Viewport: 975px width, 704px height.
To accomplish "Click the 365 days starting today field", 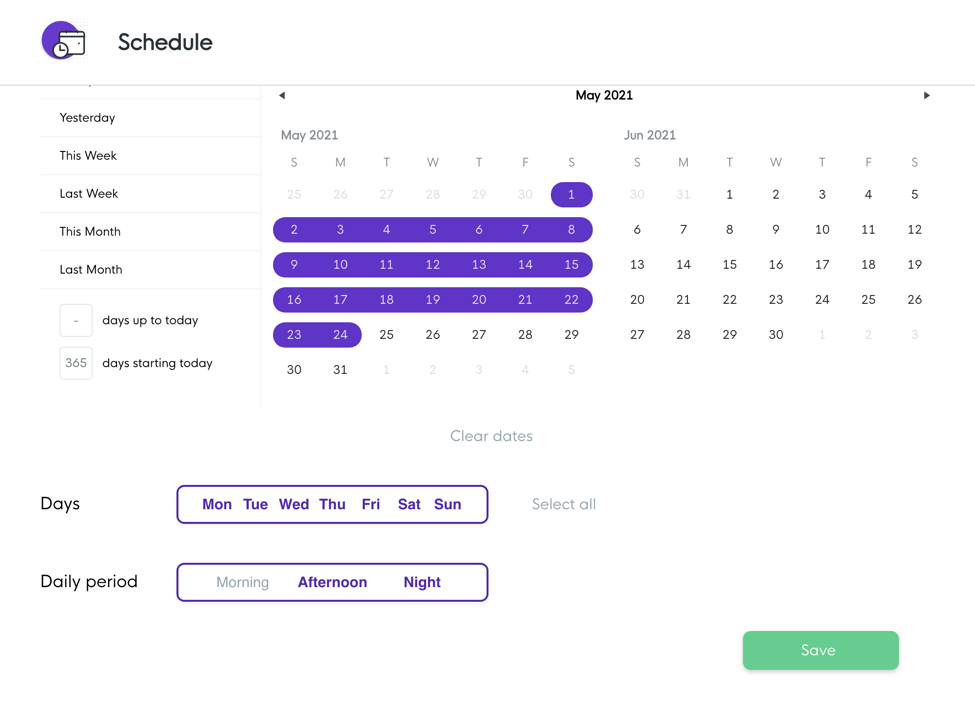I will (x=76, y=363).
